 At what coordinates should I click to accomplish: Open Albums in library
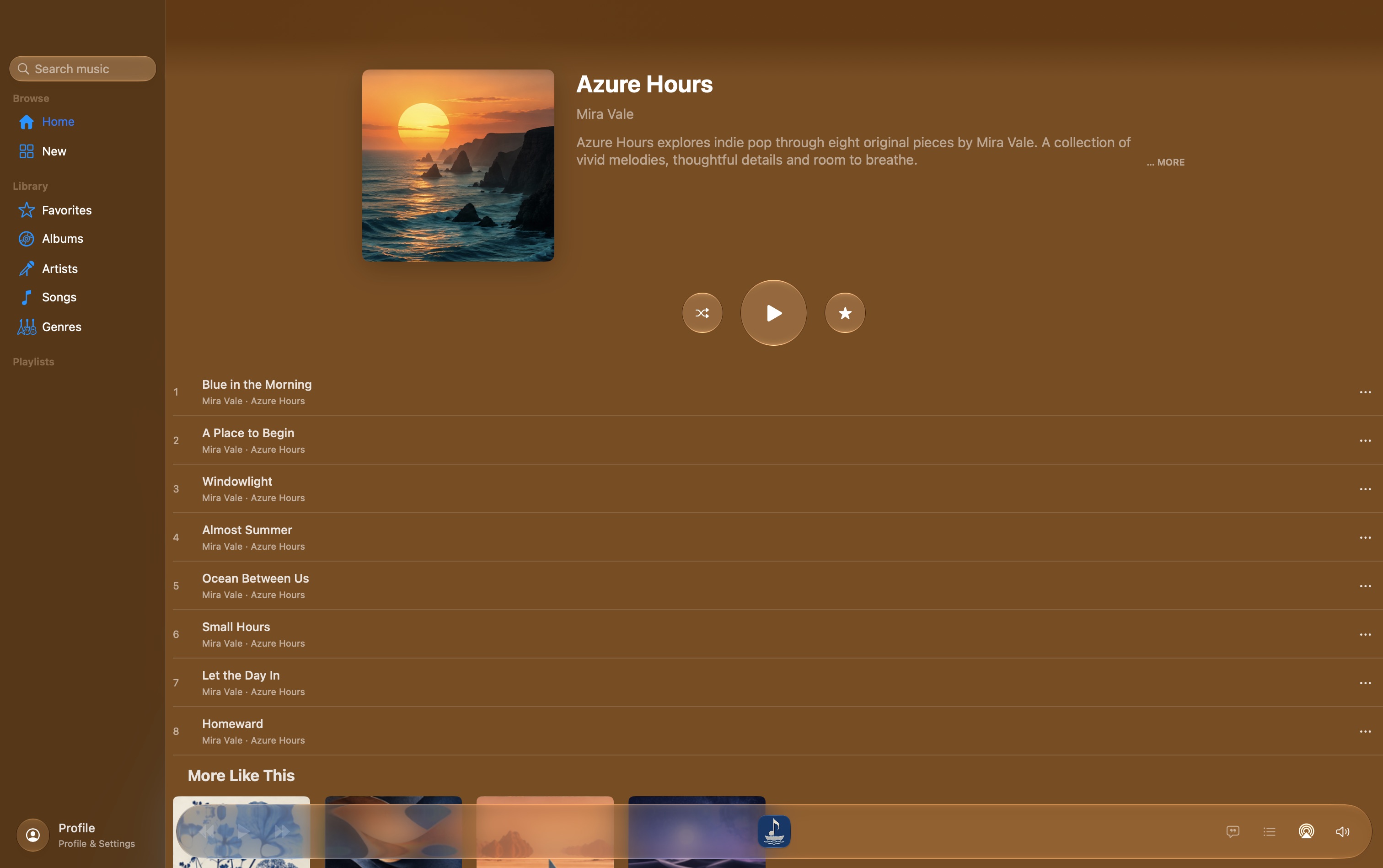point(83,239)
